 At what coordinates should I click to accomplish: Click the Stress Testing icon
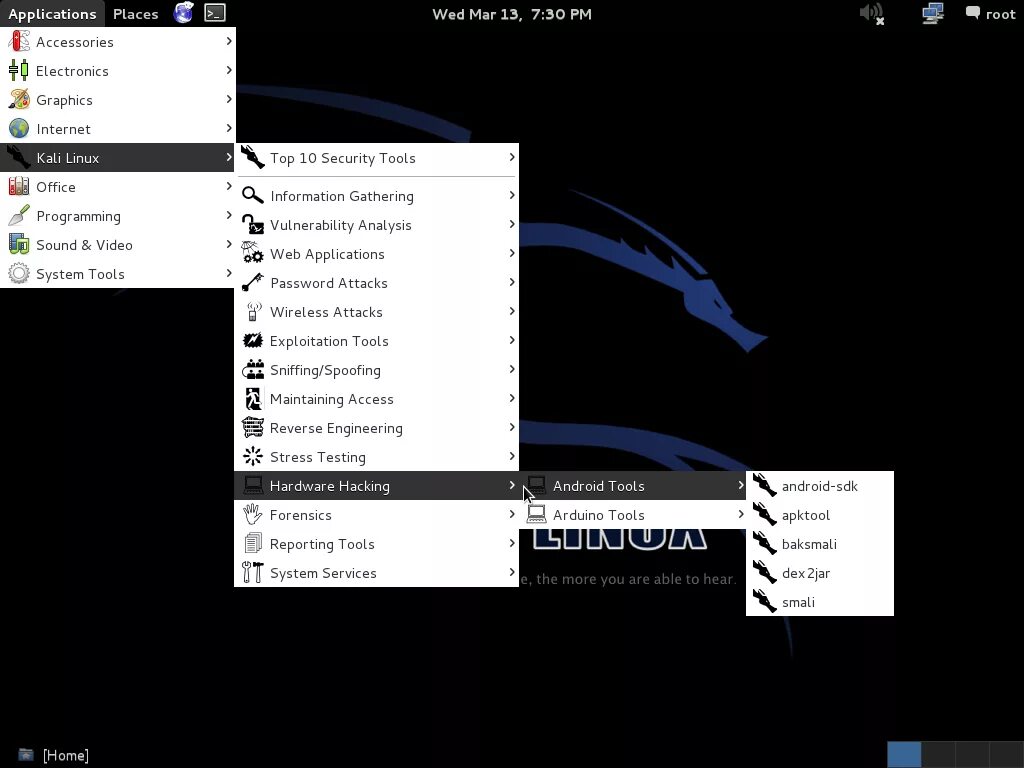(253, 457)
